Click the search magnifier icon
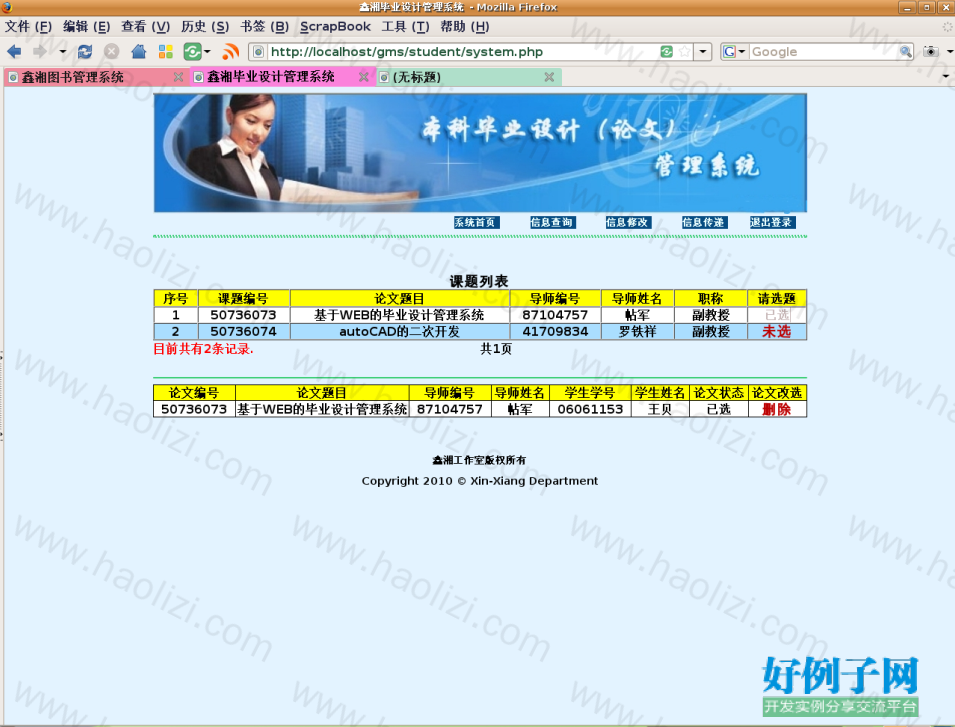This screenshot has width=955, height=727. 906,52
